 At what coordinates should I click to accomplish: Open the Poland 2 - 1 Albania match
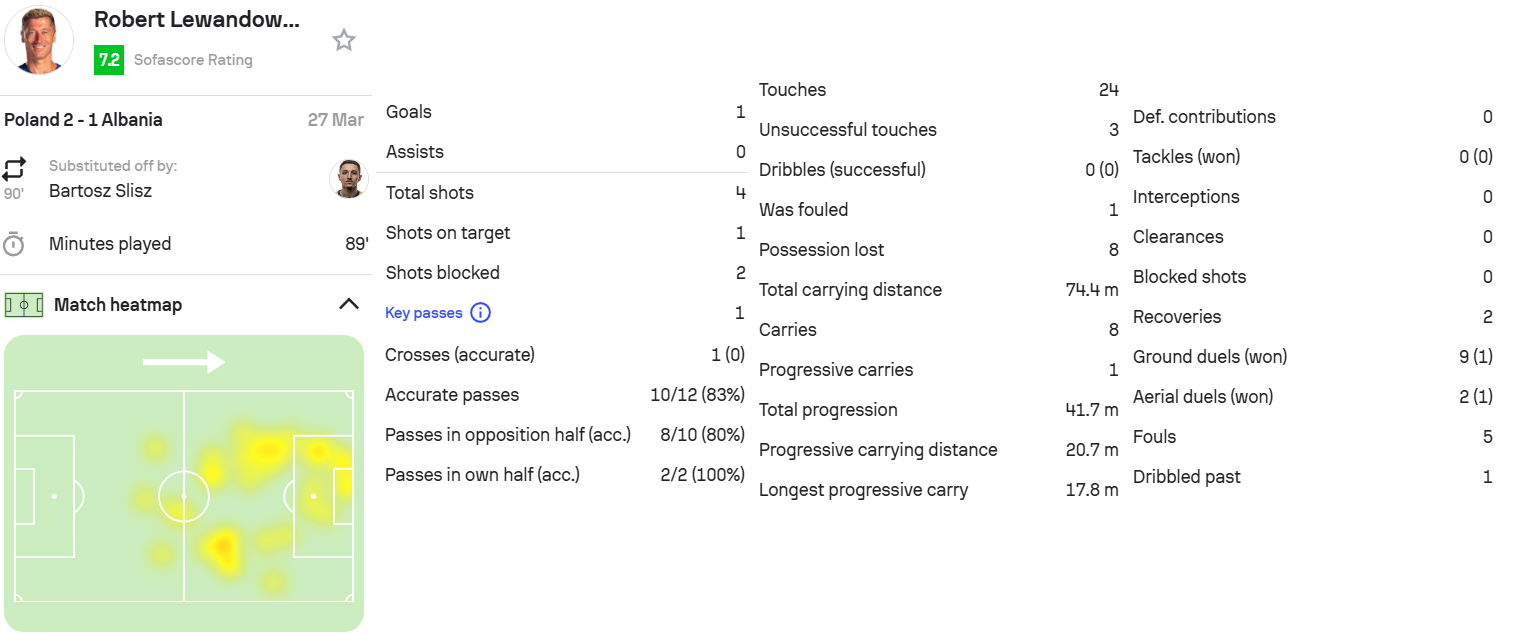click(83, 120)
